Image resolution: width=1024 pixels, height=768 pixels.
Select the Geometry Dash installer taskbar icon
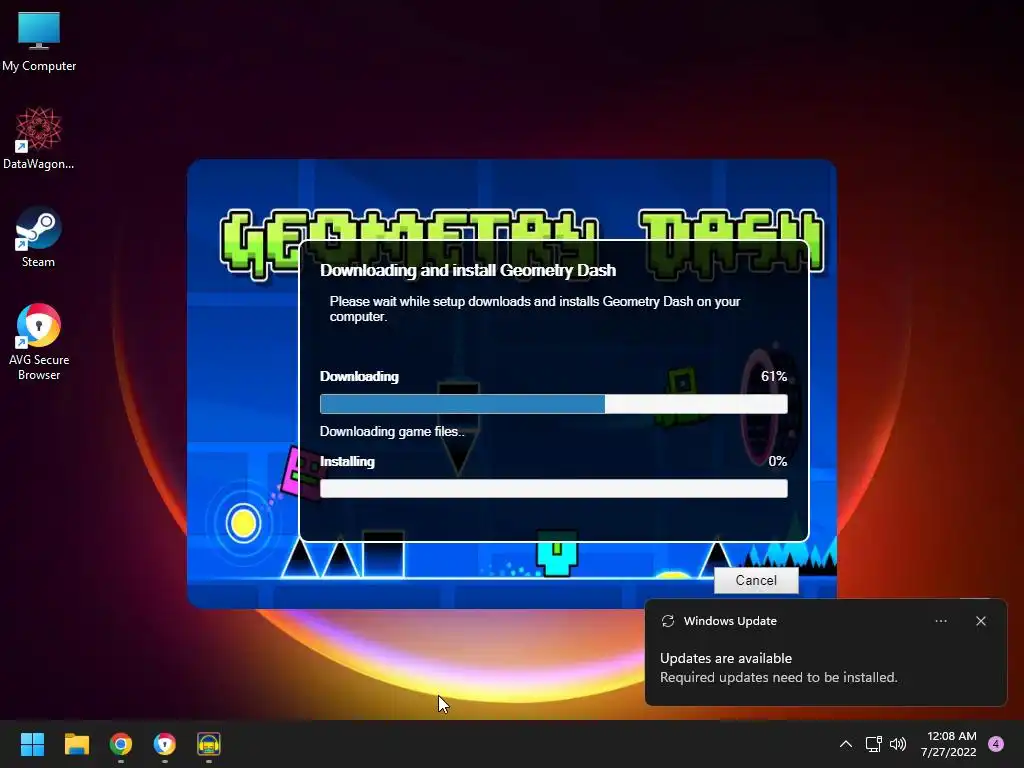[209, 744]
